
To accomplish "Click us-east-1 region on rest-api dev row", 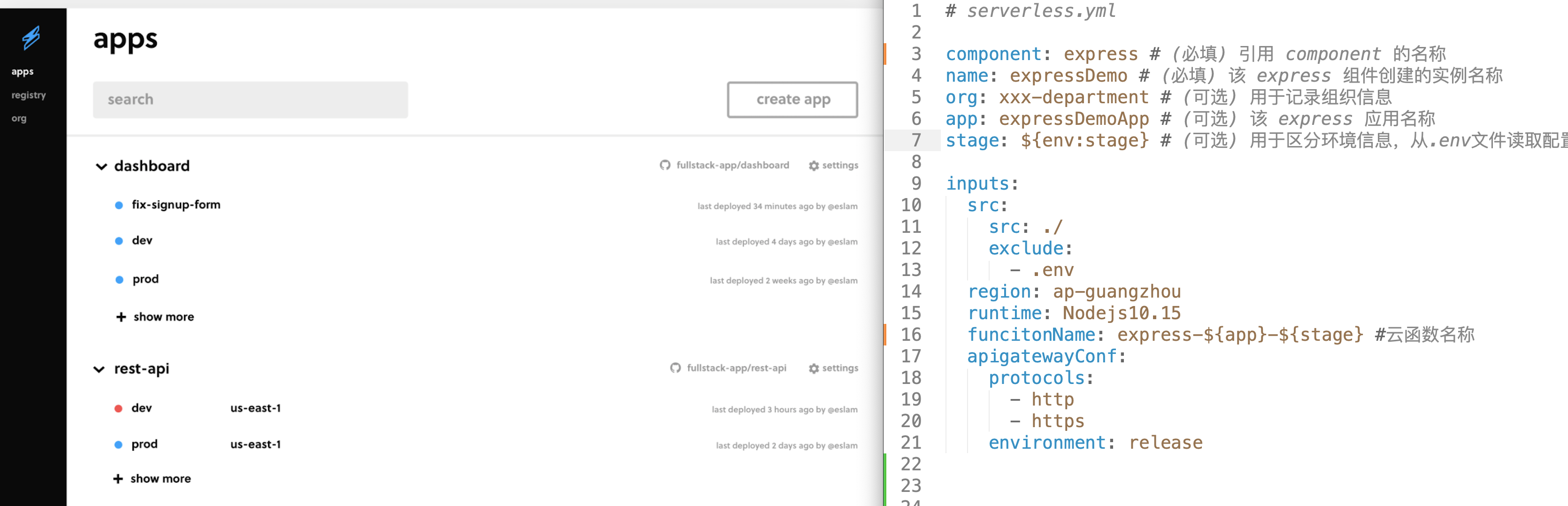I will pyautogui.click(x=256, y=408).
